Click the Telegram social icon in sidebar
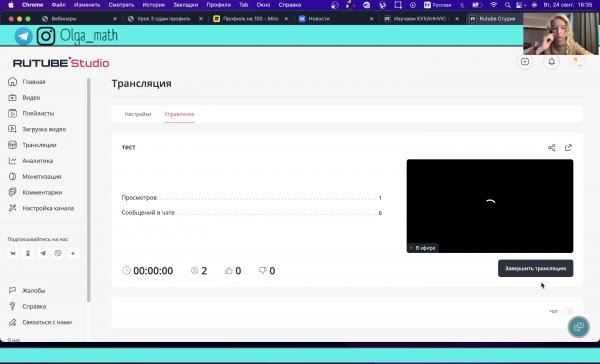This screenshot has width=600, height=364. pos(43,253)
